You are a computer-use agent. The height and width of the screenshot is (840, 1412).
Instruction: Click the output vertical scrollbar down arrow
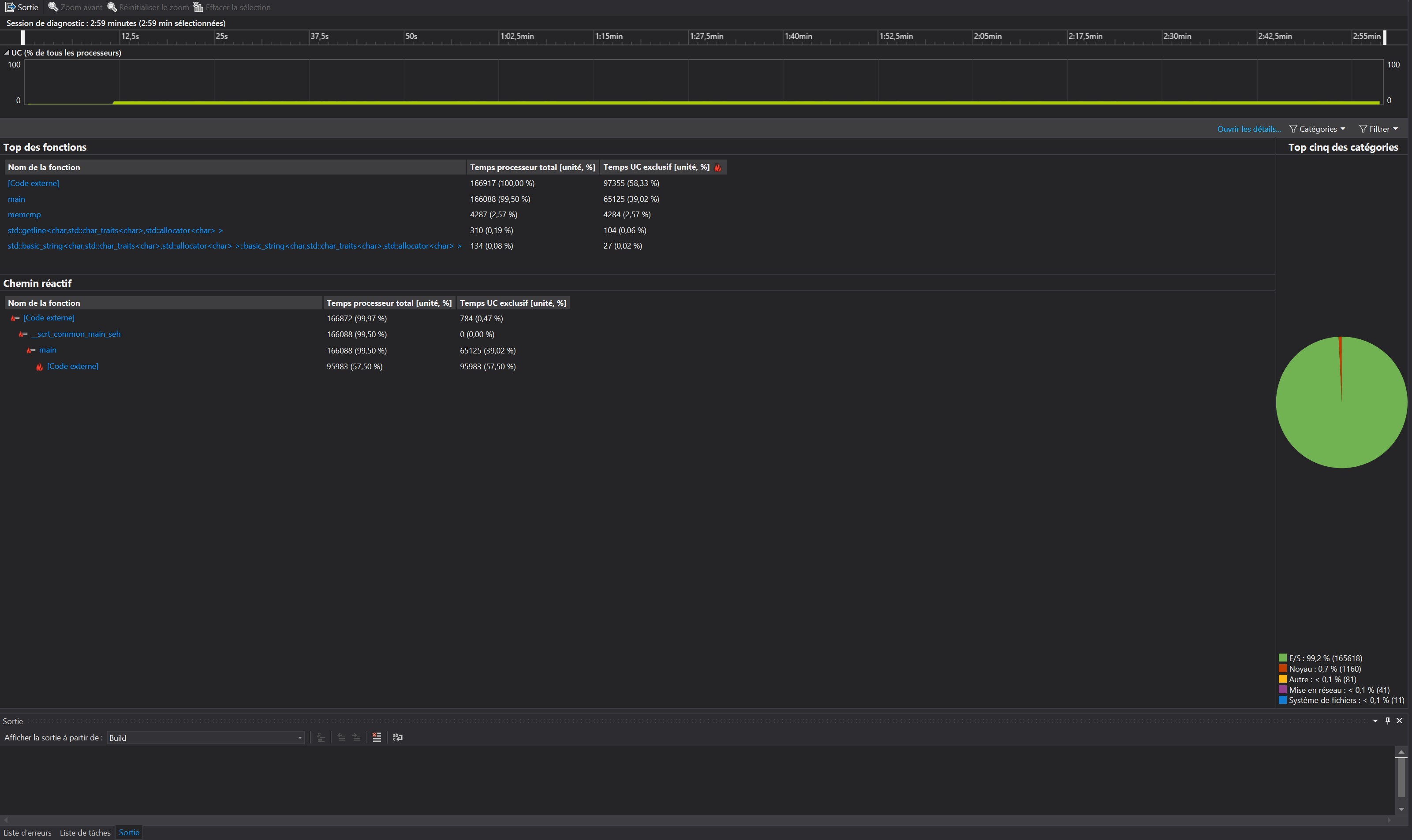click(1401, 810)
